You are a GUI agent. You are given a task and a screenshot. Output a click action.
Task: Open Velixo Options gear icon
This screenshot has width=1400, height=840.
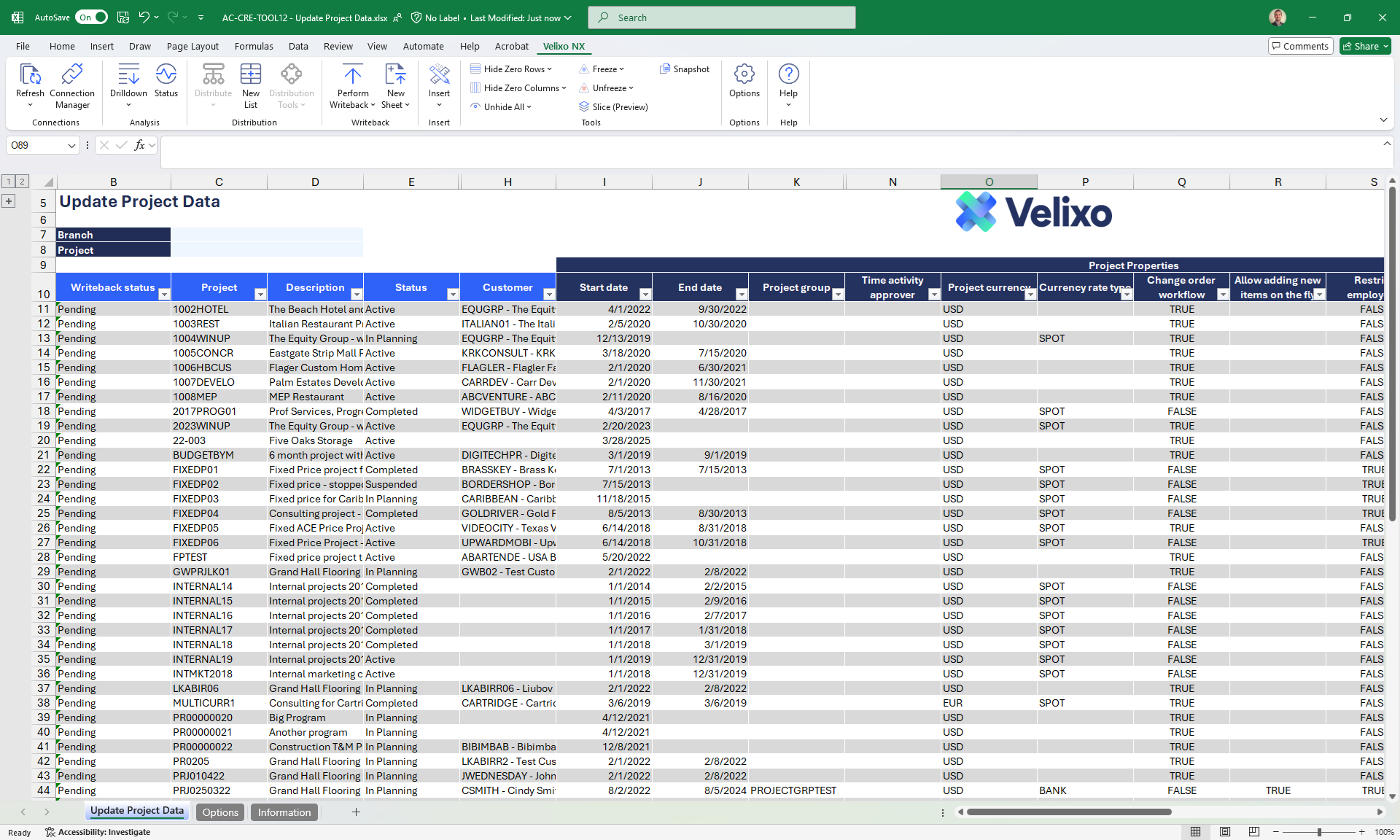coord(744,74)
